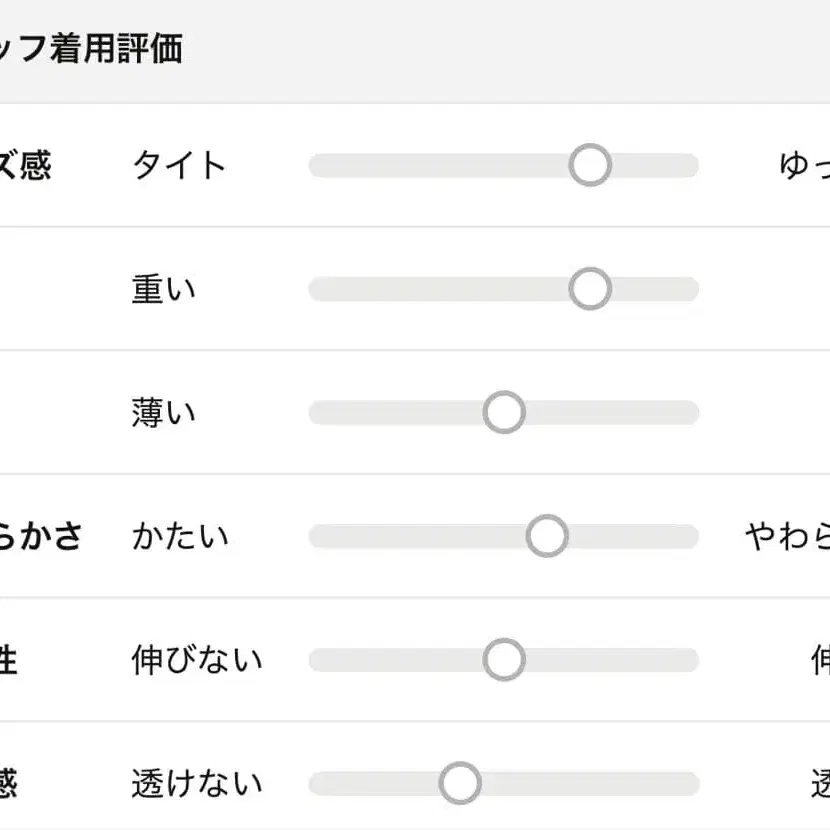The image size is (830, 830).
Task: Click the 透けない label
Action: (x=197, y=783)
